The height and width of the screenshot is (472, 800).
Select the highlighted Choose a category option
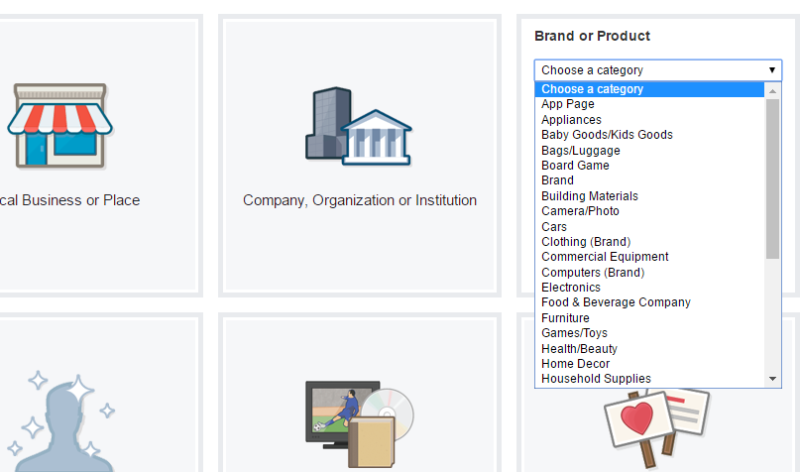point(649,89)
